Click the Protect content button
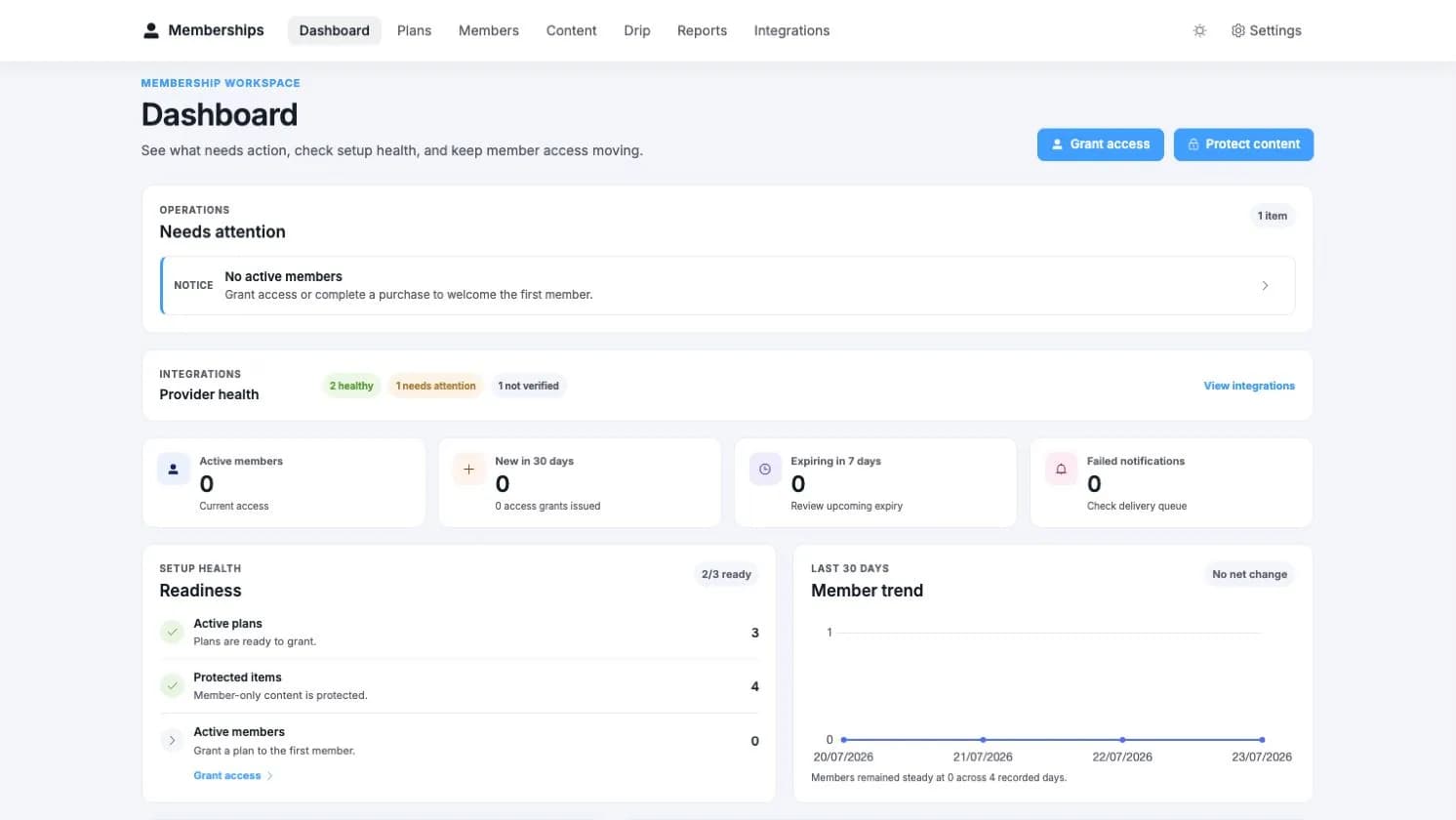 coord(1243,144)
